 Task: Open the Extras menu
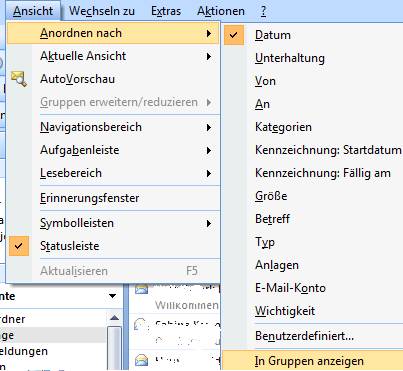point(166,11)
